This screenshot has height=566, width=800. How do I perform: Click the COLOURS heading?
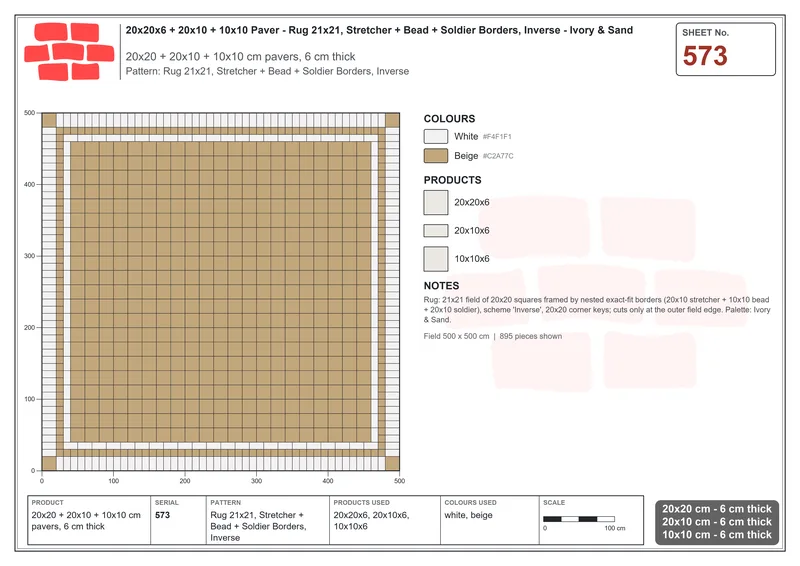(x=449, y=118)
